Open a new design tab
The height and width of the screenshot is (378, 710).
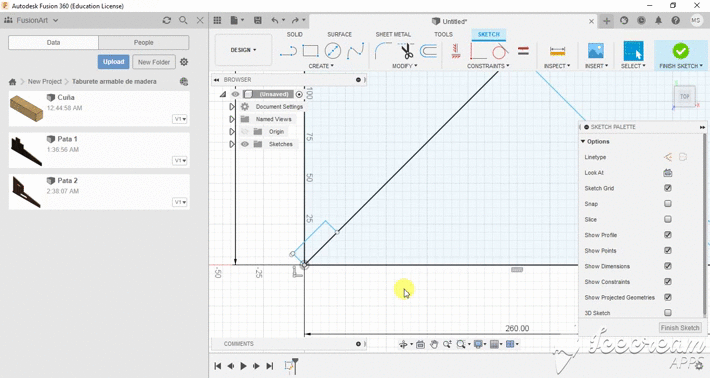click(606, 21)
